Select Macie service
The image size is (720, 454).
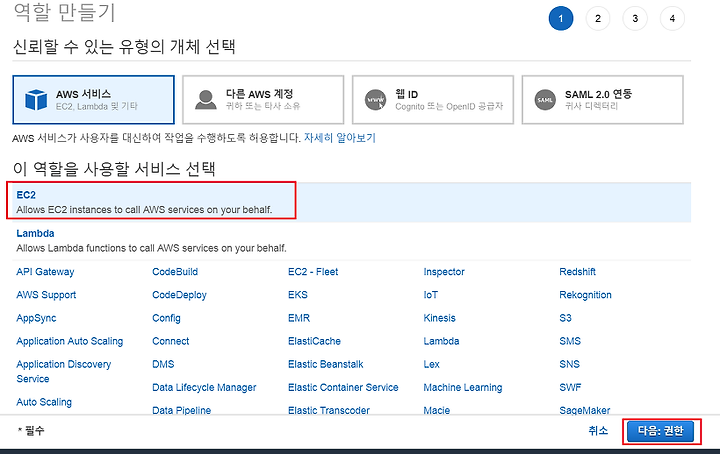(x=437, y=410)
